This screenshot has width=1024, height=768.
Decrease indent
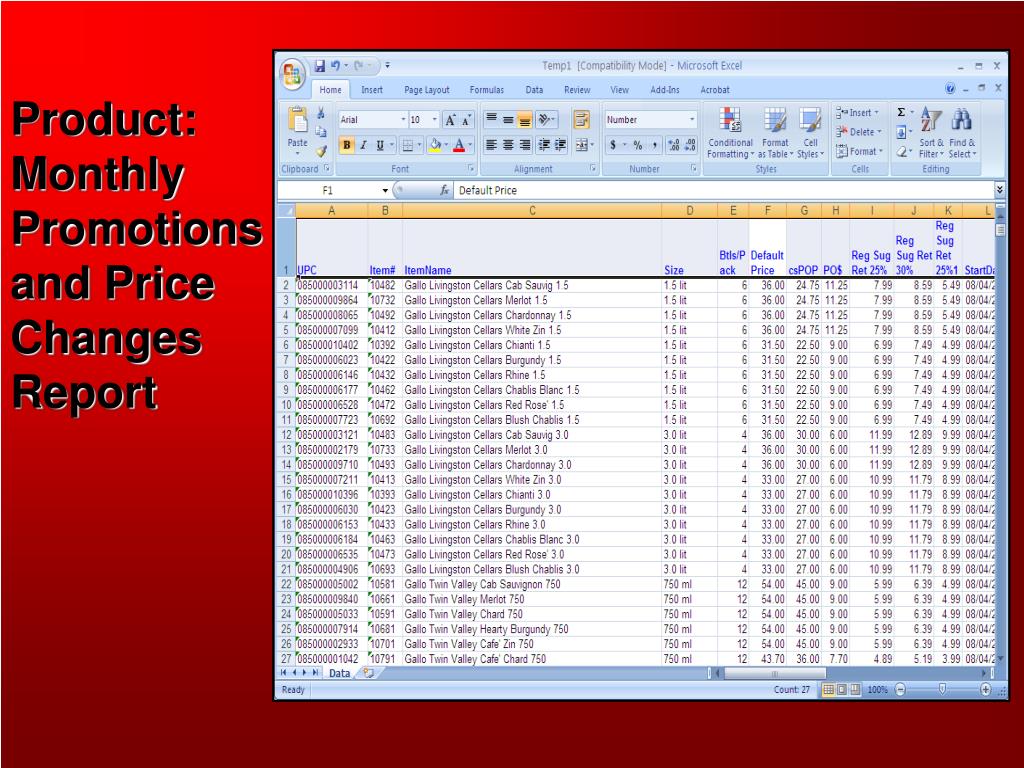pos(543,145)
